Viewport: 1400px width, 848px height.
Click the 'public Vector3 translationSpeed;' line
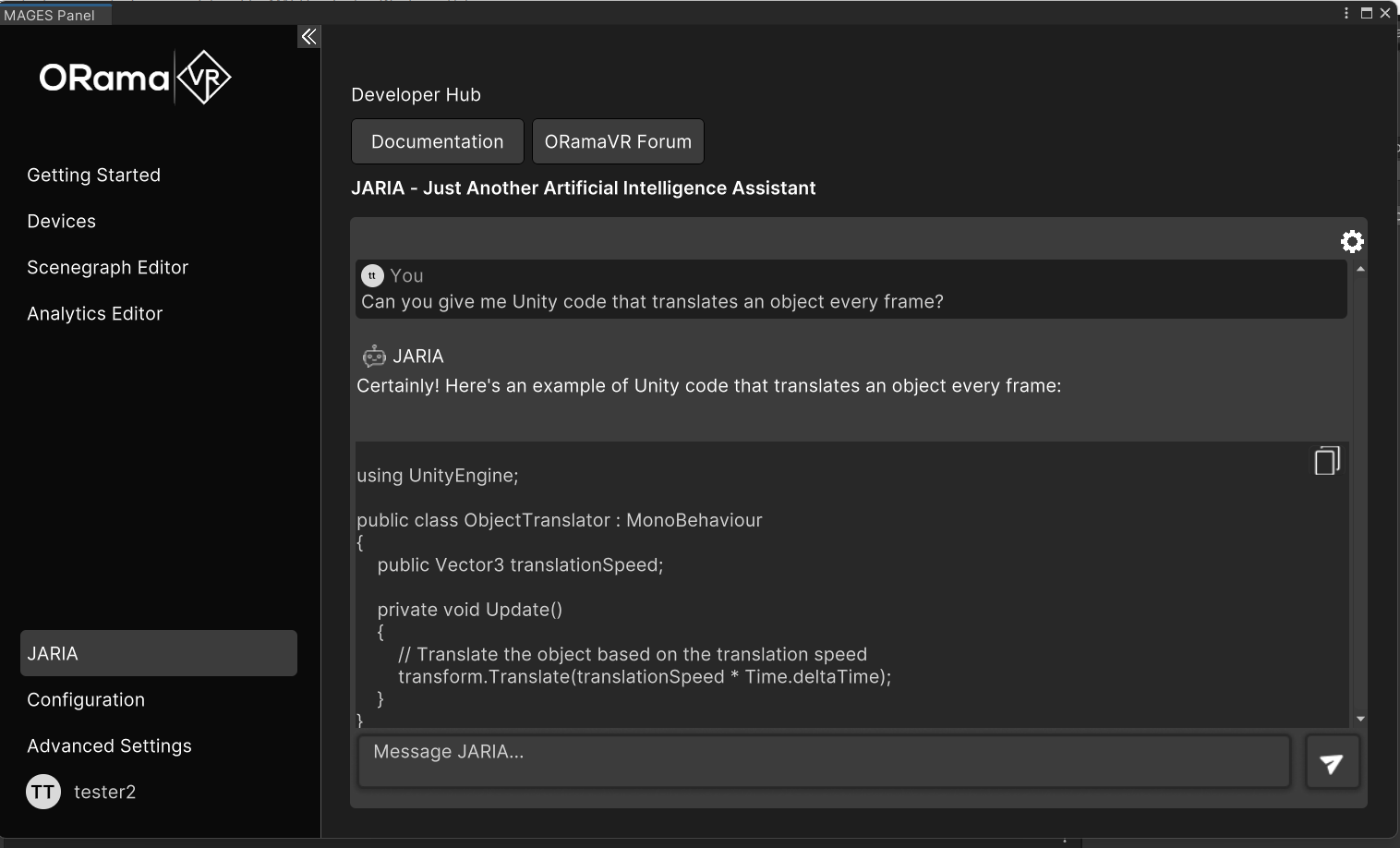pos(521,565)
